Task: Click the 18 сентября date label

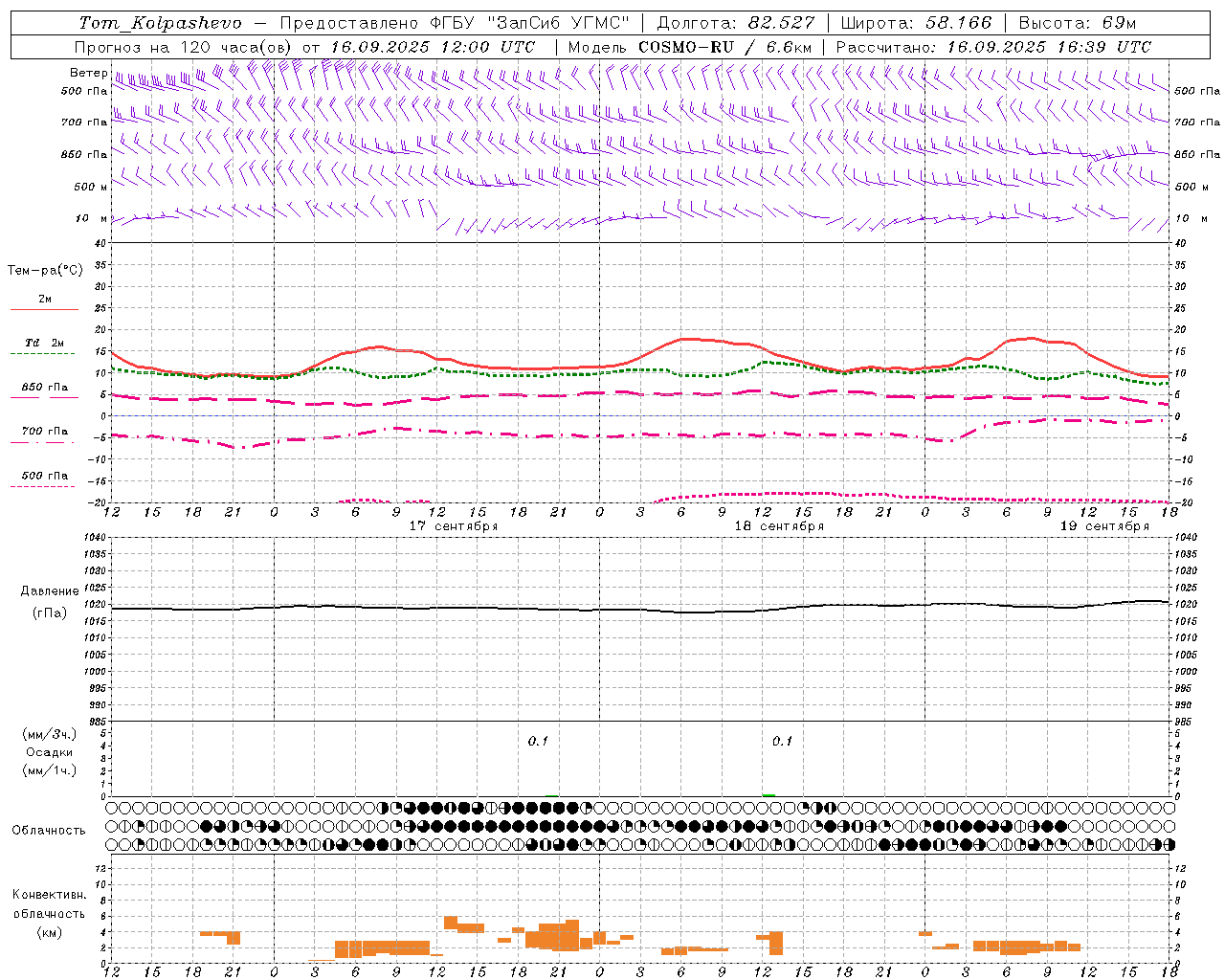Action: (779, 526)
